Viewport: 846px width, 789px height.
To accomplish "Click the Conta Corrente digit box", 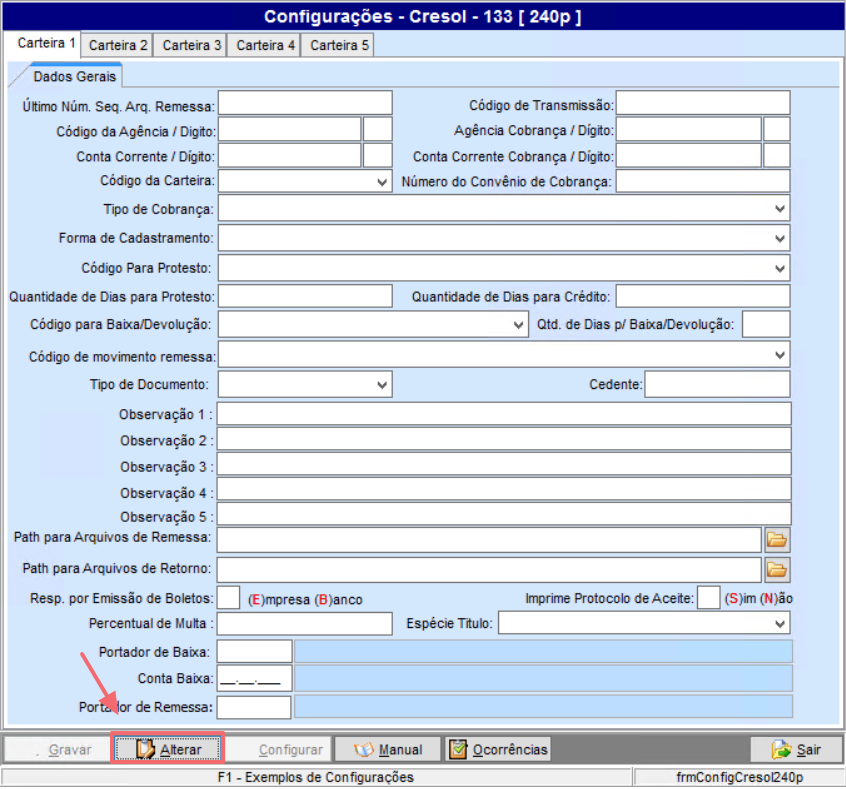I will 378,155.
